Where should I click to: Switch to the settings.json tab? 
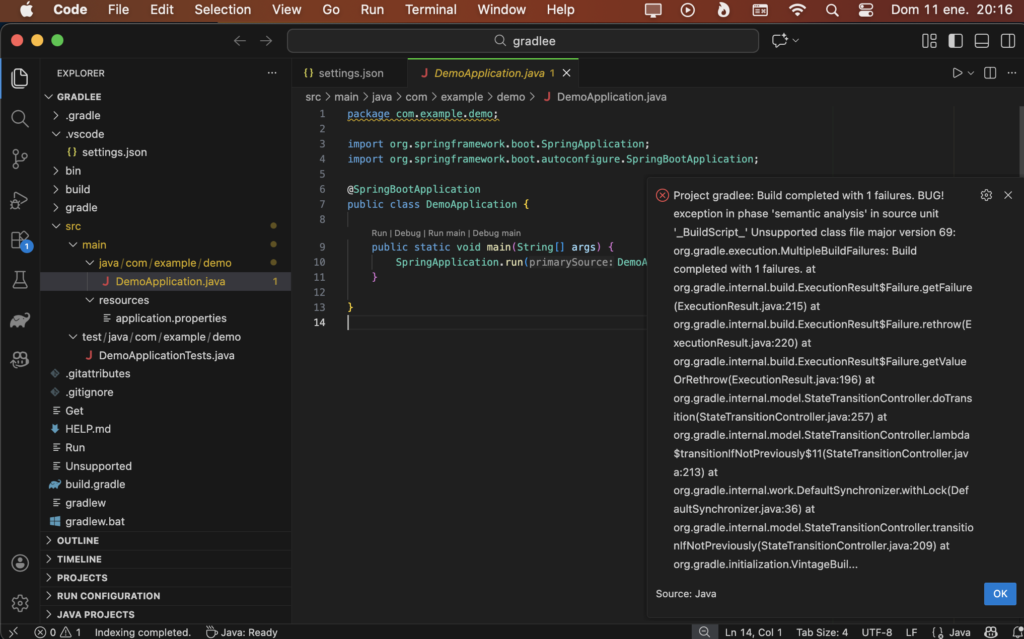tap(350, 73)
